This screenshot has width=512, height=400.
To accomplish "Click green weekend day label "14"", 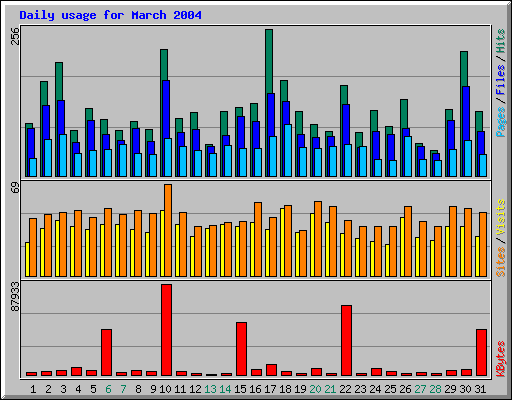I will (x=225, y=389).
